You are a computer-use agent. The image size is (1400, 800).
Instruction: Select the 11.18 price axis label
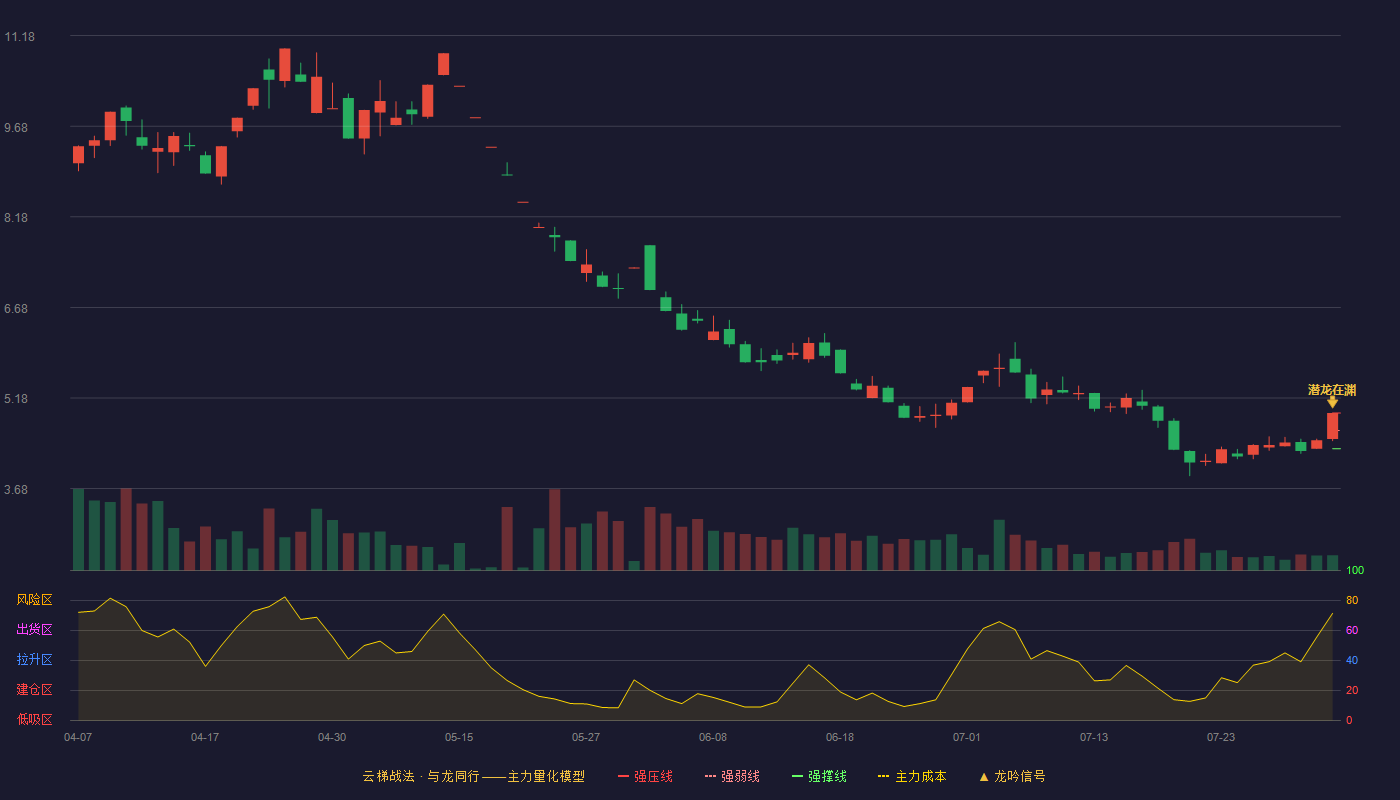tap(19, 37)
